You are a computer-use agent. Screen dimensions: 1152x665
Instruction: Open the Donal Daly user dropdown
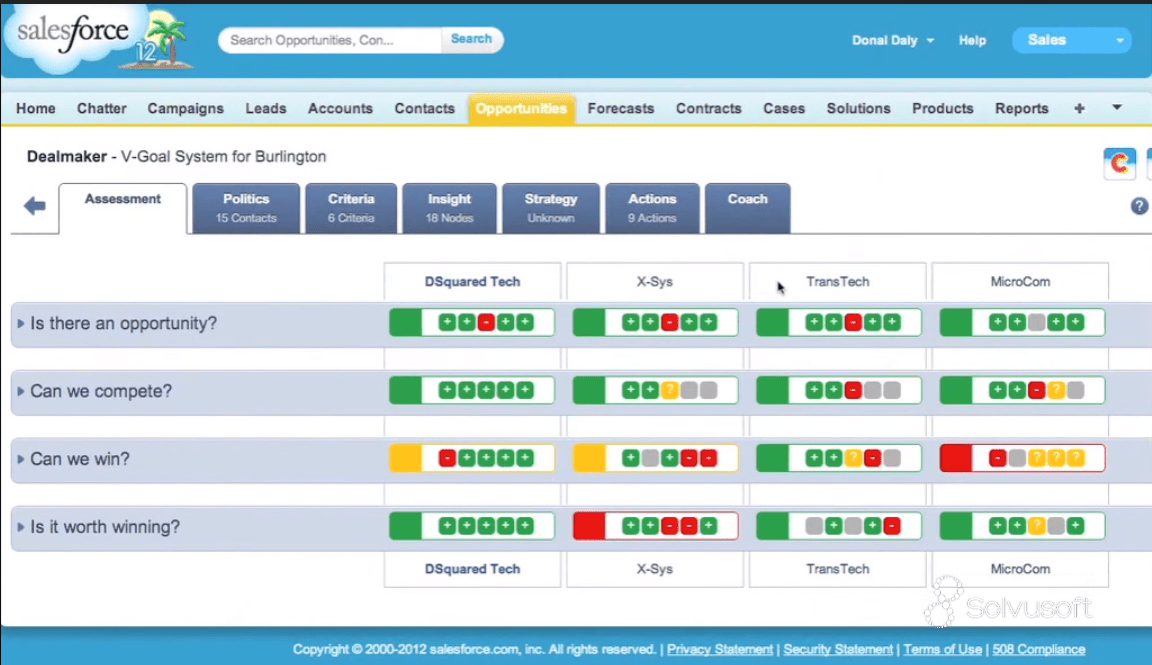(893, 40)
